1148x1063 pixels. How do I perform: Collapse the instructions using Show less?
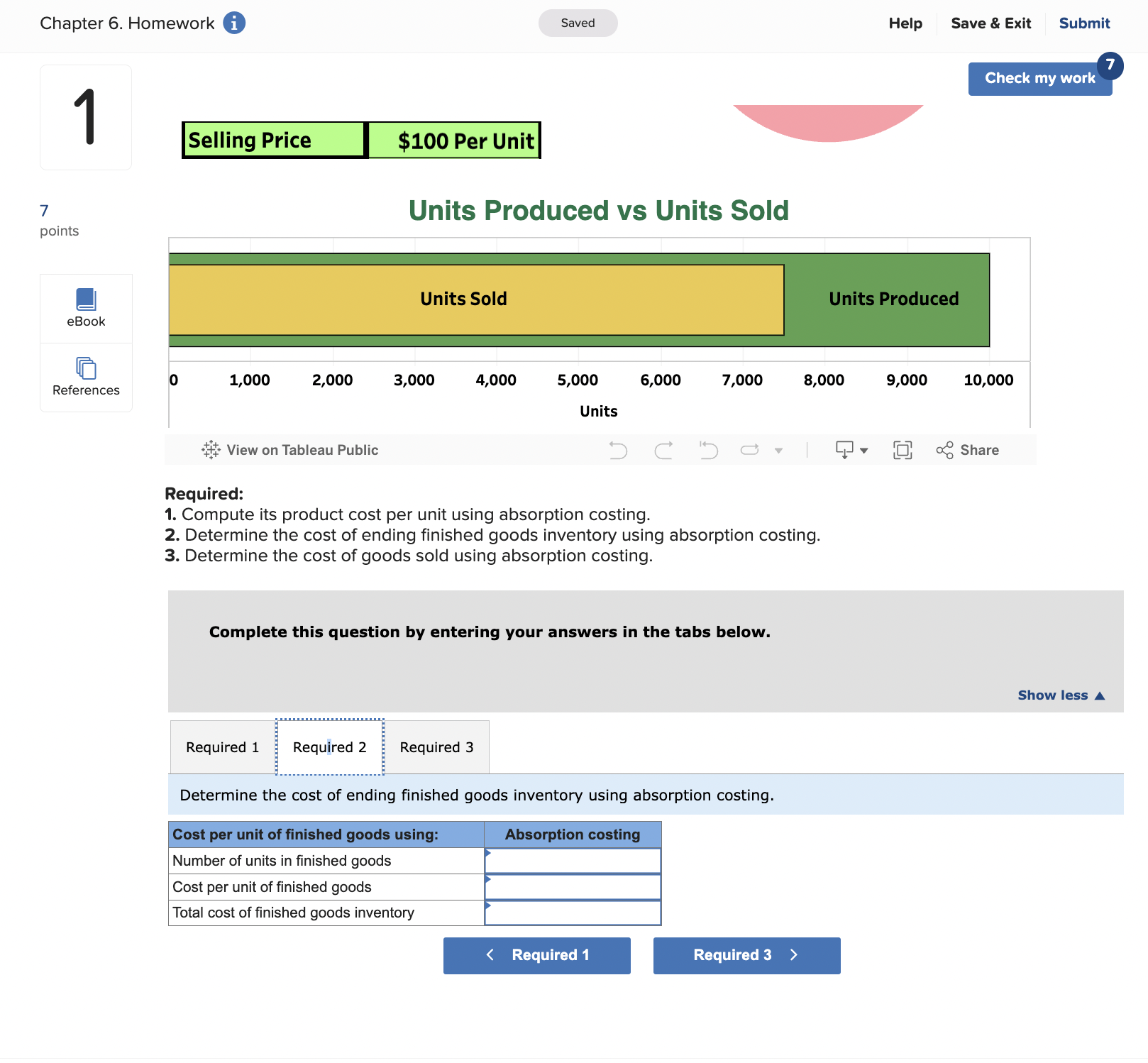pos(1060,695)
